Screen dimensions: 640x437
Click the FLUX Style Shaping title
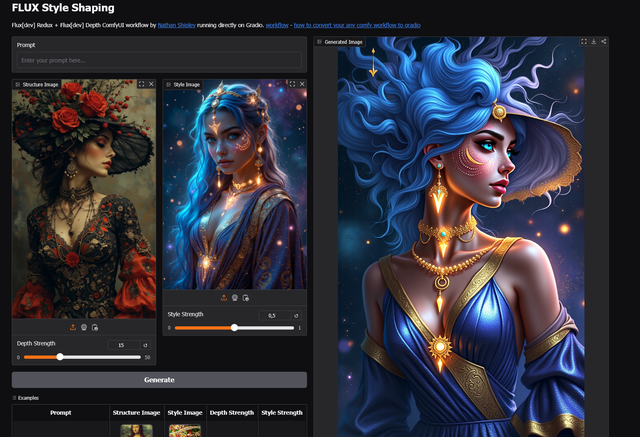(63, 8)
